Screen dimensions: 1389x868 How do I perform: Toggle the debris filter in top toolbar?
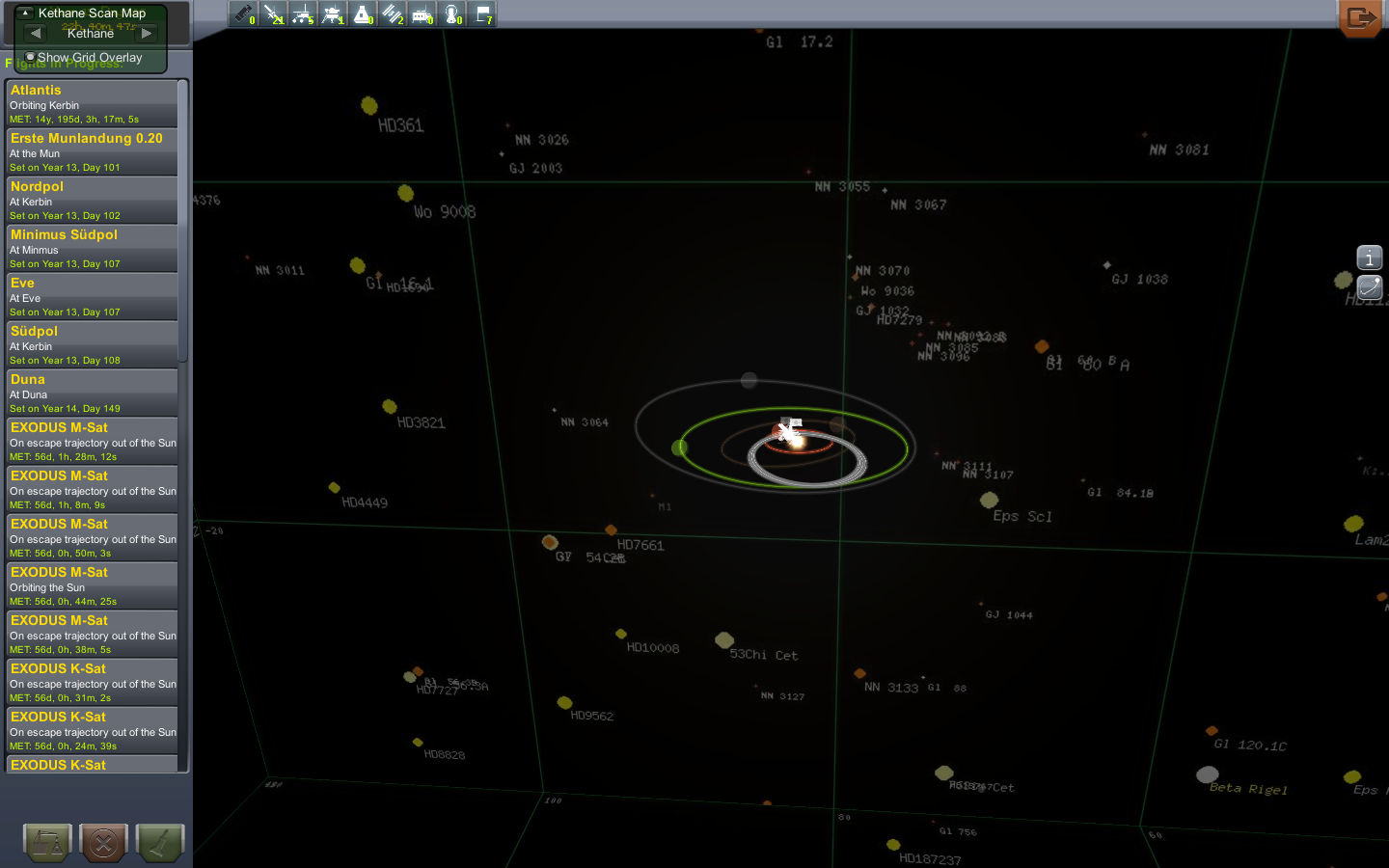(x=243, y=14)
